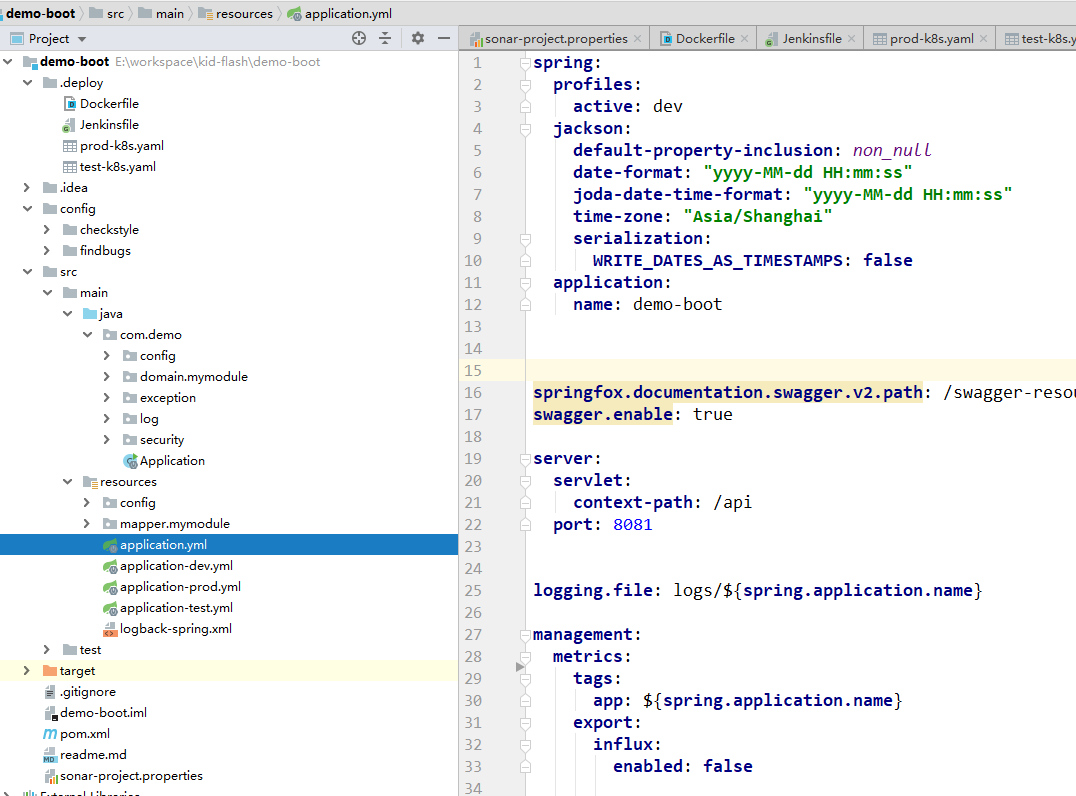
Task: Collapse the top-level config folder
Action: (x=28, y=209)
